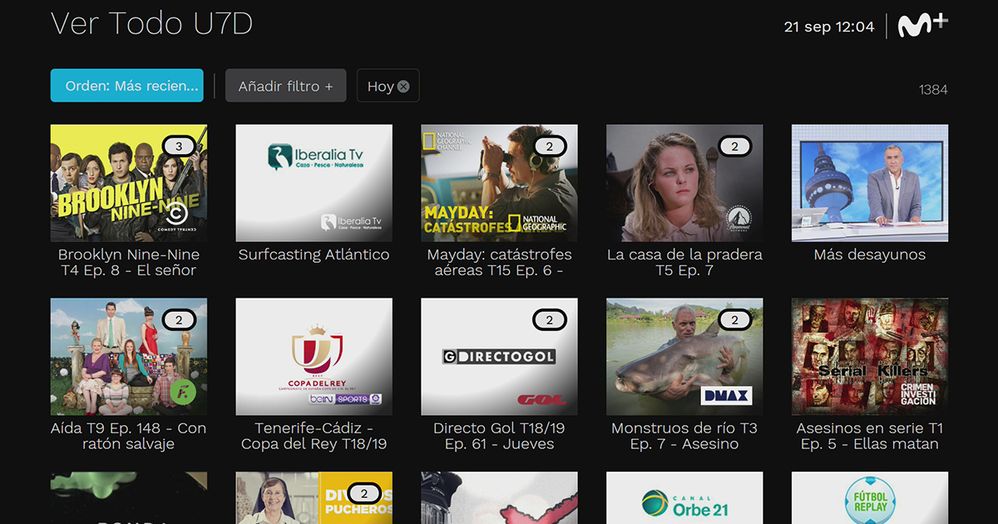Open the Surfcasting Atlántico thumbnail
Image resolution: width=998 pixels, height=524 pixels.
pos(314,183)
